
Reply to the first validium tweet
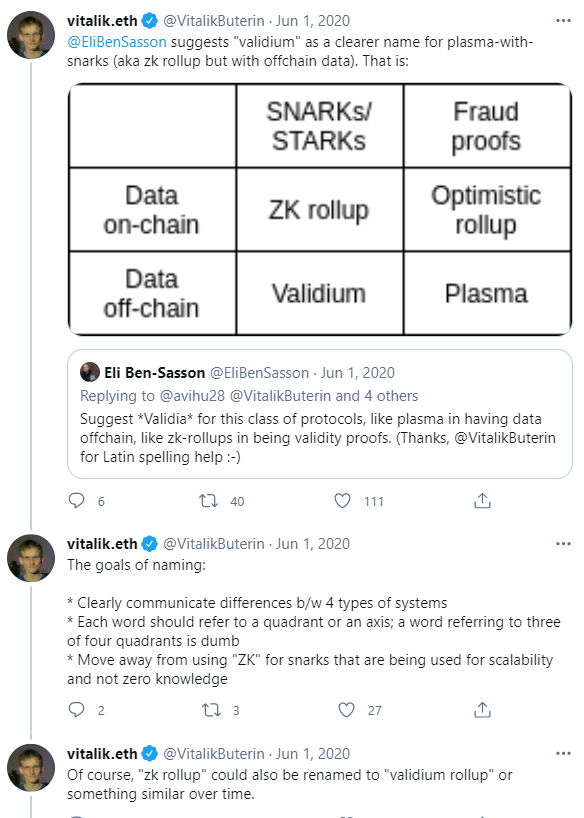pos(77,501)
